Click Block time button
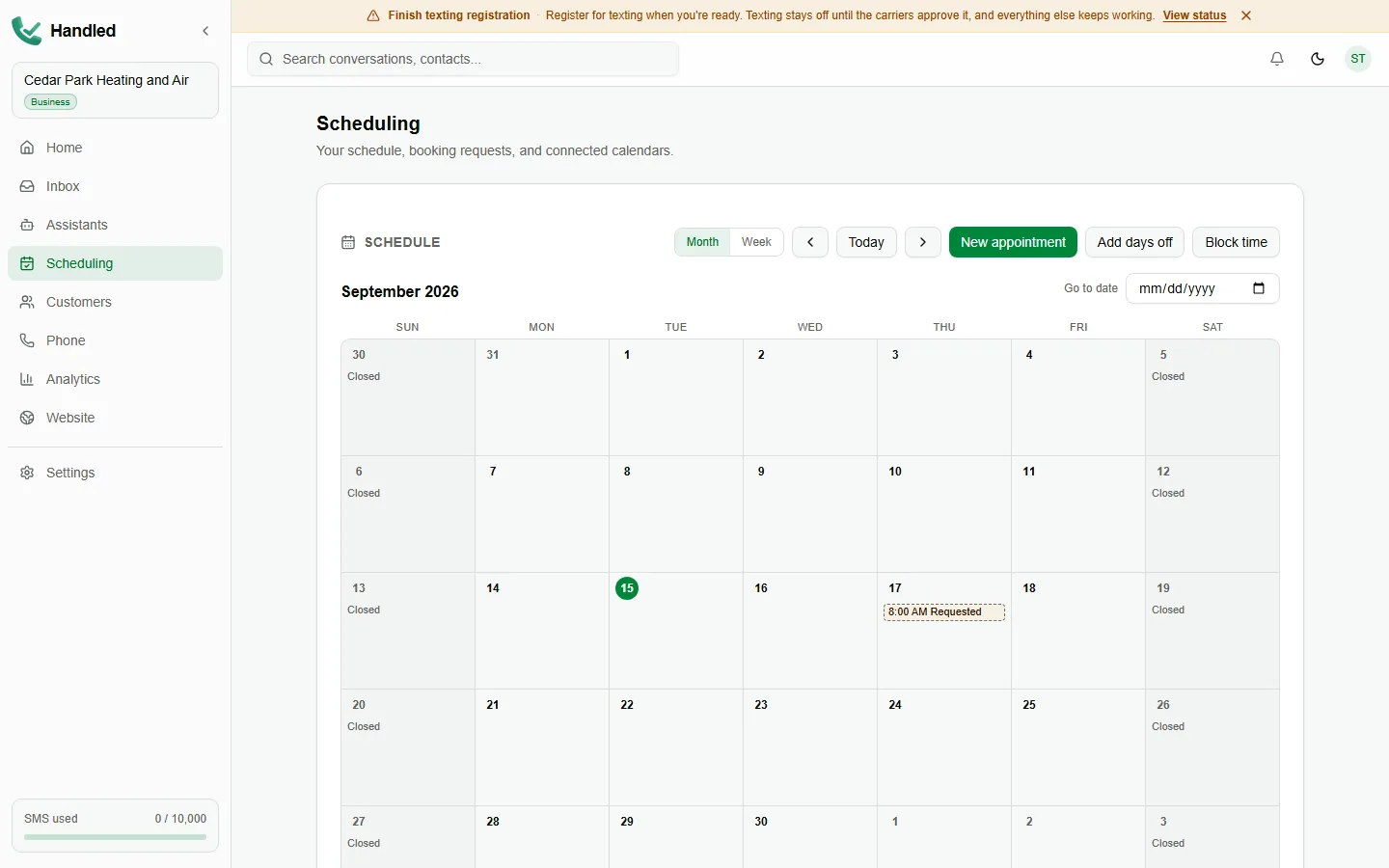1389x868 pixels. pos(1237,242)
